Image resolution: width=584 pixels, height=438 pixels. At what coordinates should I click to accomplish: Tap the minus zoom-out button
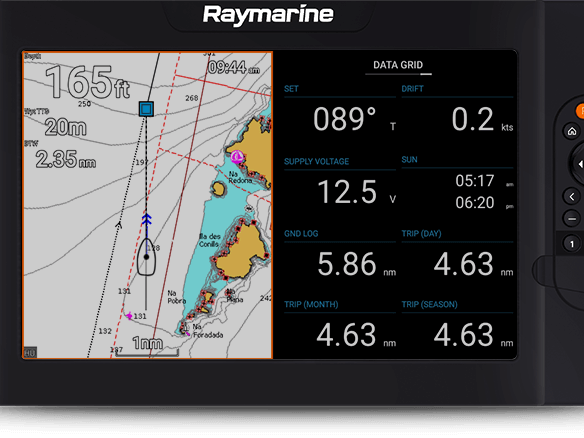tap(572, 218)
